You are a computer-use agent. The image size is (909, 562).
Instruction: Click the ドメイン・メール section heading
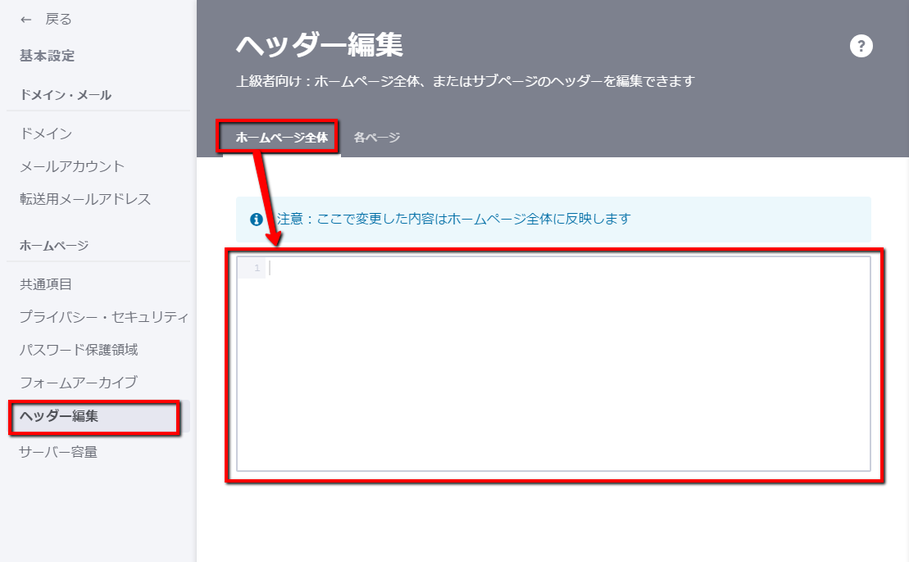coord(66,95)
